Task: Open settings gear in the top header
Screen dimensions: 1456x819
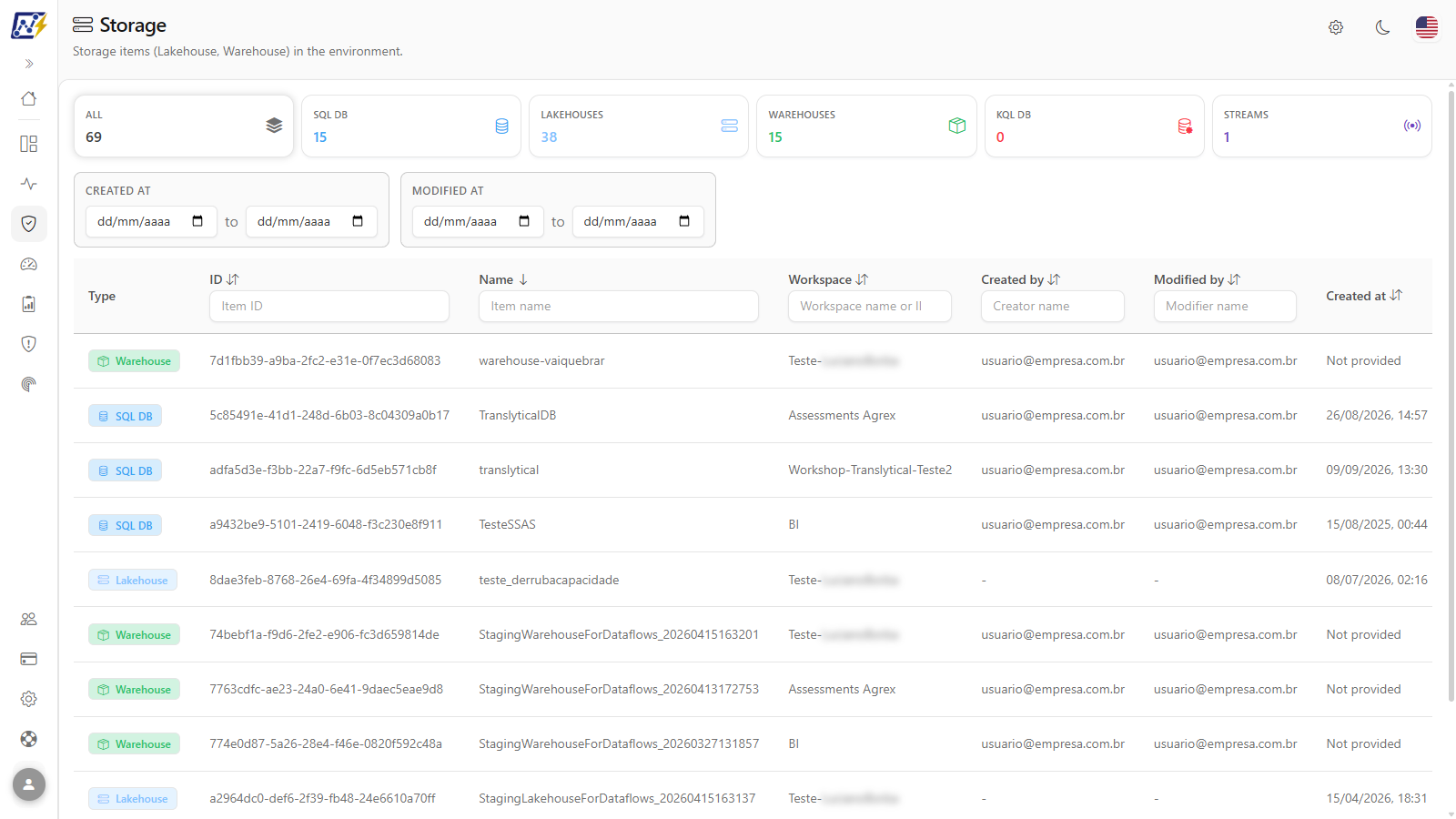Action: coord(1336,27)
